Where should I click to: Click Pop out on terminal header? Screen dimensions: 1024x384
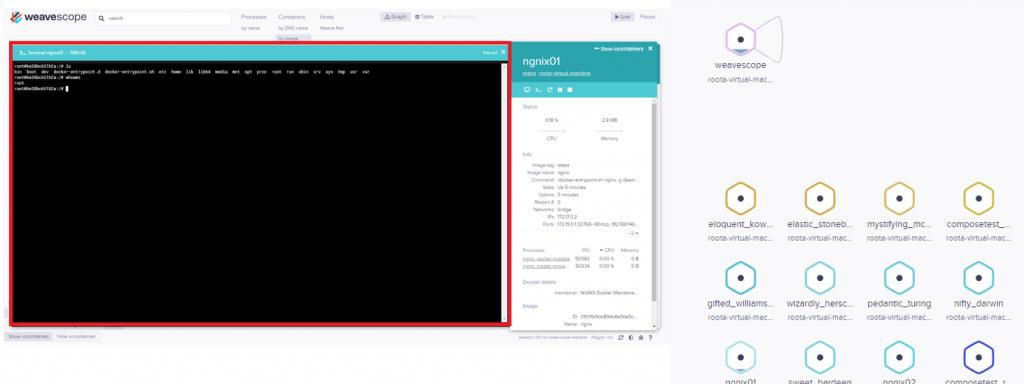(490, 52)
